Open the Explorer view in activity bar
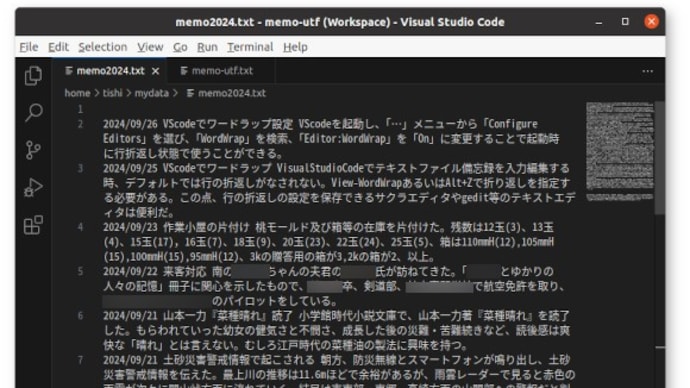This screenshot has width=690, height=388. (x=33, y=75)
